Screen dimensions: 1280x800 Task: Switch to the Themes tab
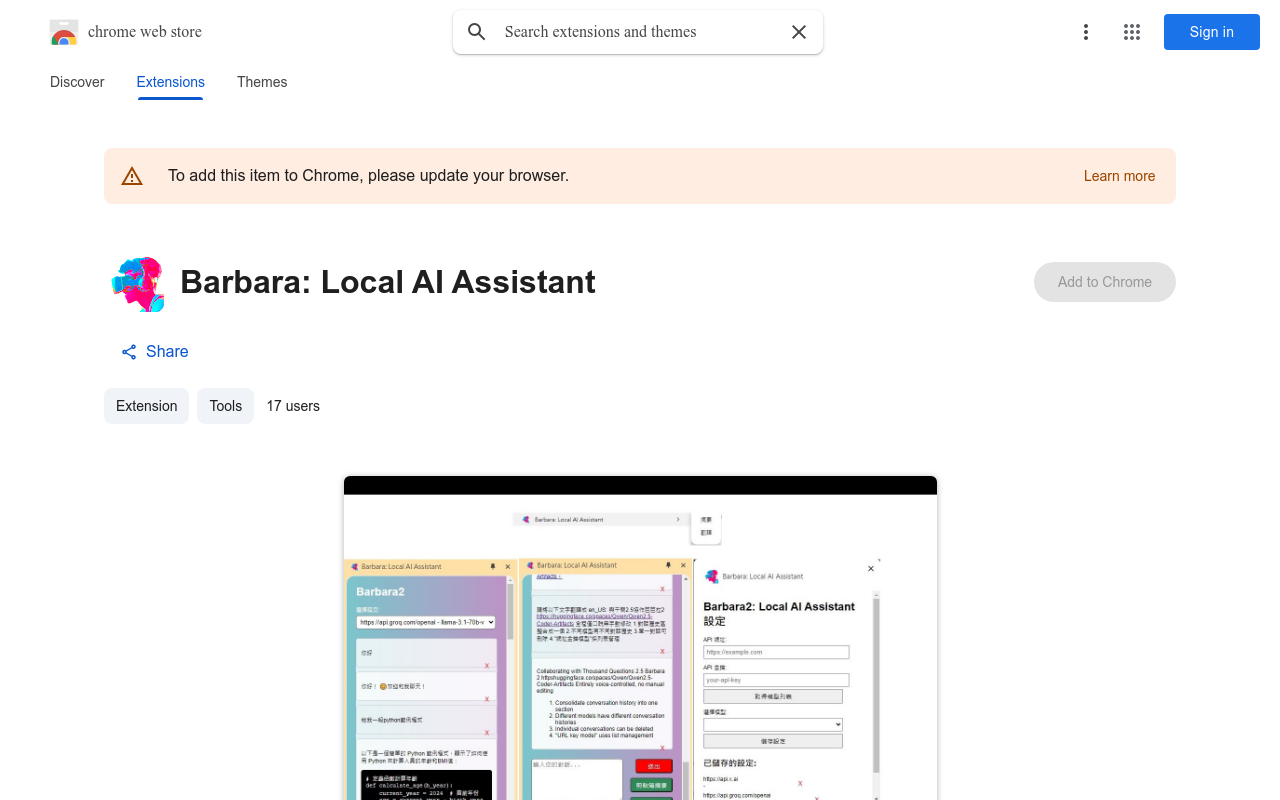(x=261, y=82)
